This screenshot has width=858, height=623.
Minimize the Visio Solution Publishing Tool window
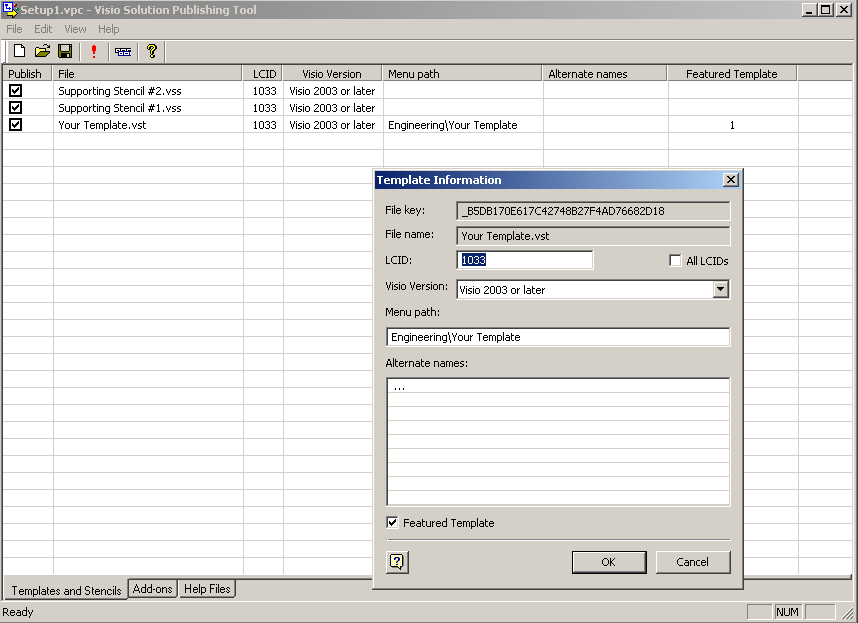(810, 9)
